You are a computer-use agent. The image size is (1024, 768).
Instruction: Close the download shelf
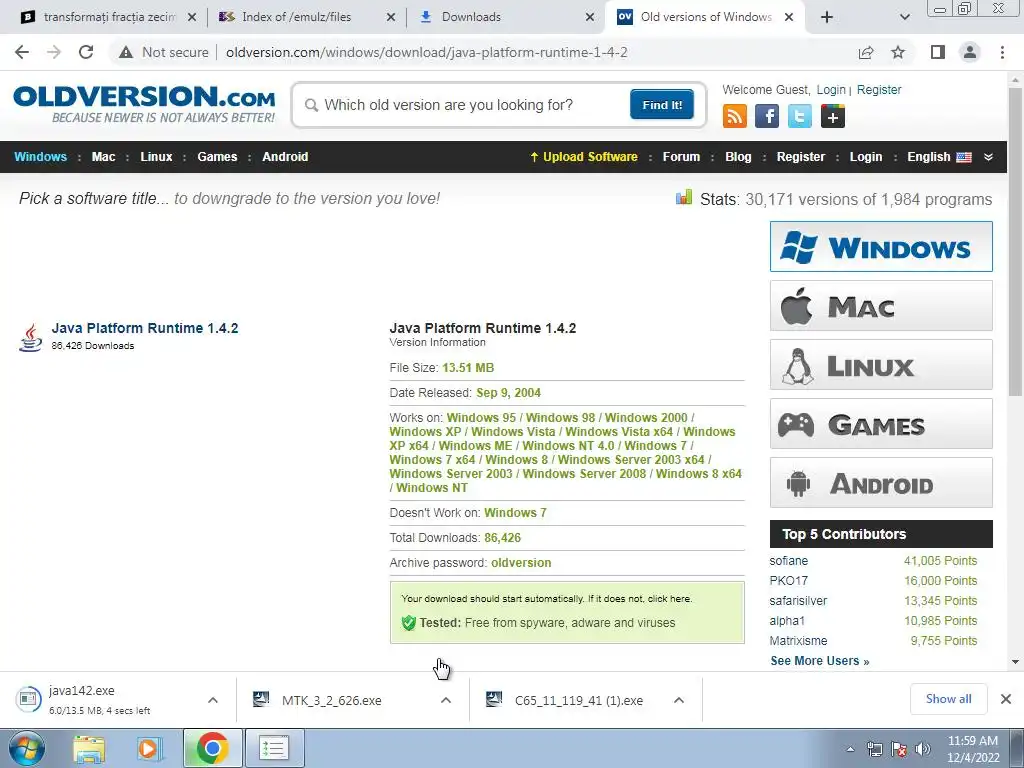(x=1006, y=699)
